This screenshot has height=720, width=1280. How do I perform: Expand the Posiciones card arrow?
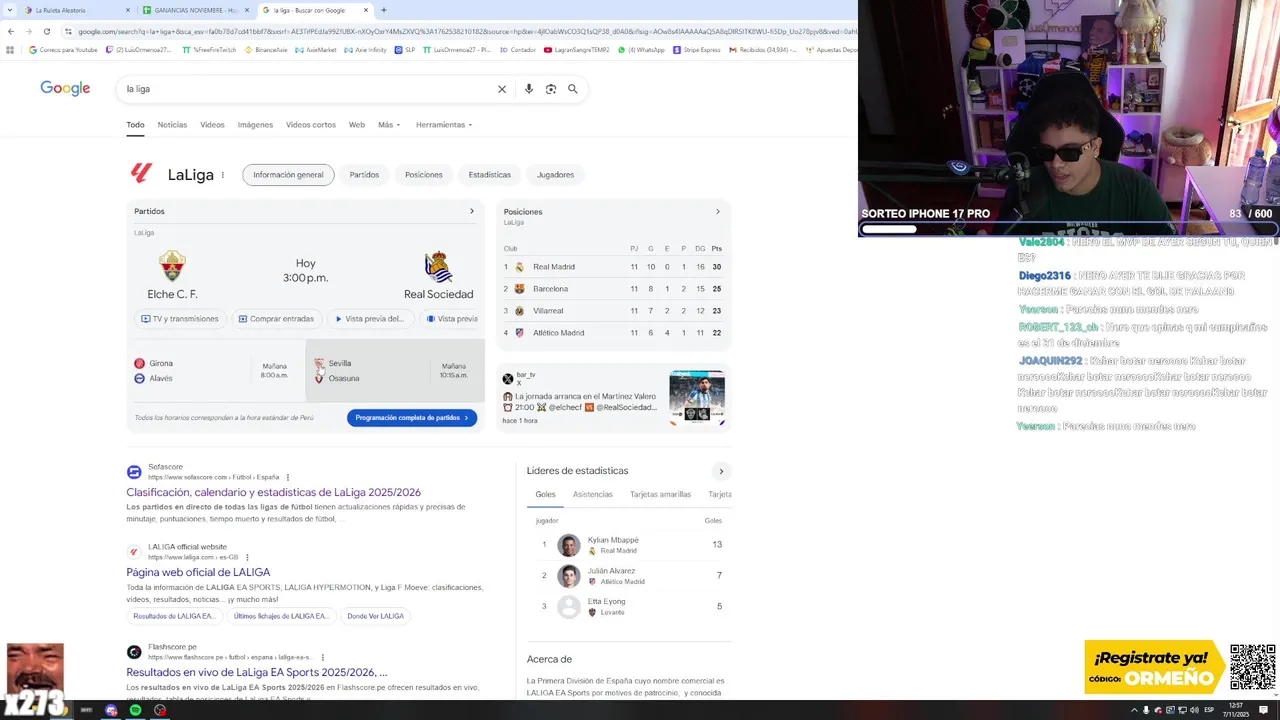717,211
